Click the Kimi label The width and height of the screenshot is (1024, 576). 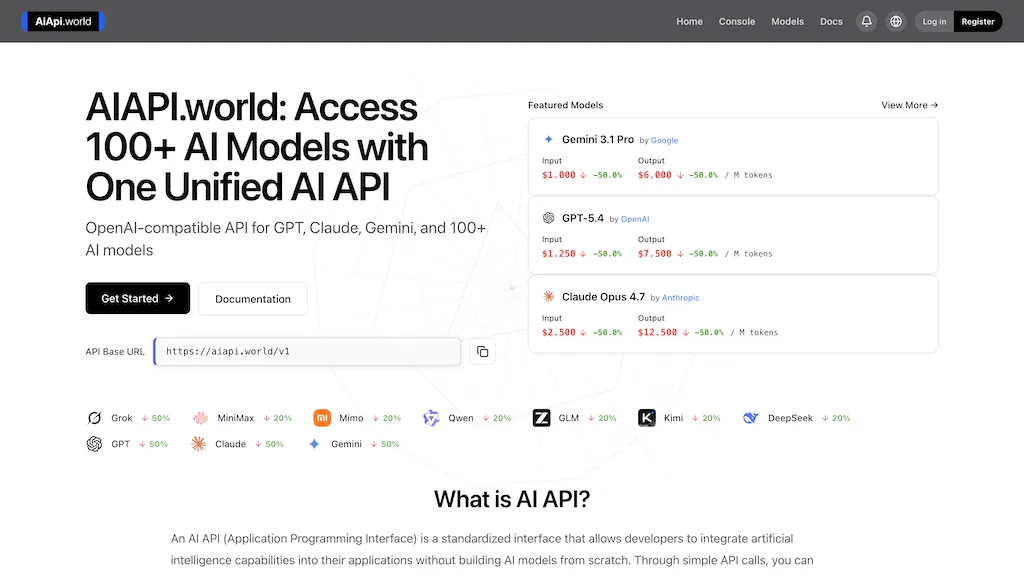pos(673,418)
